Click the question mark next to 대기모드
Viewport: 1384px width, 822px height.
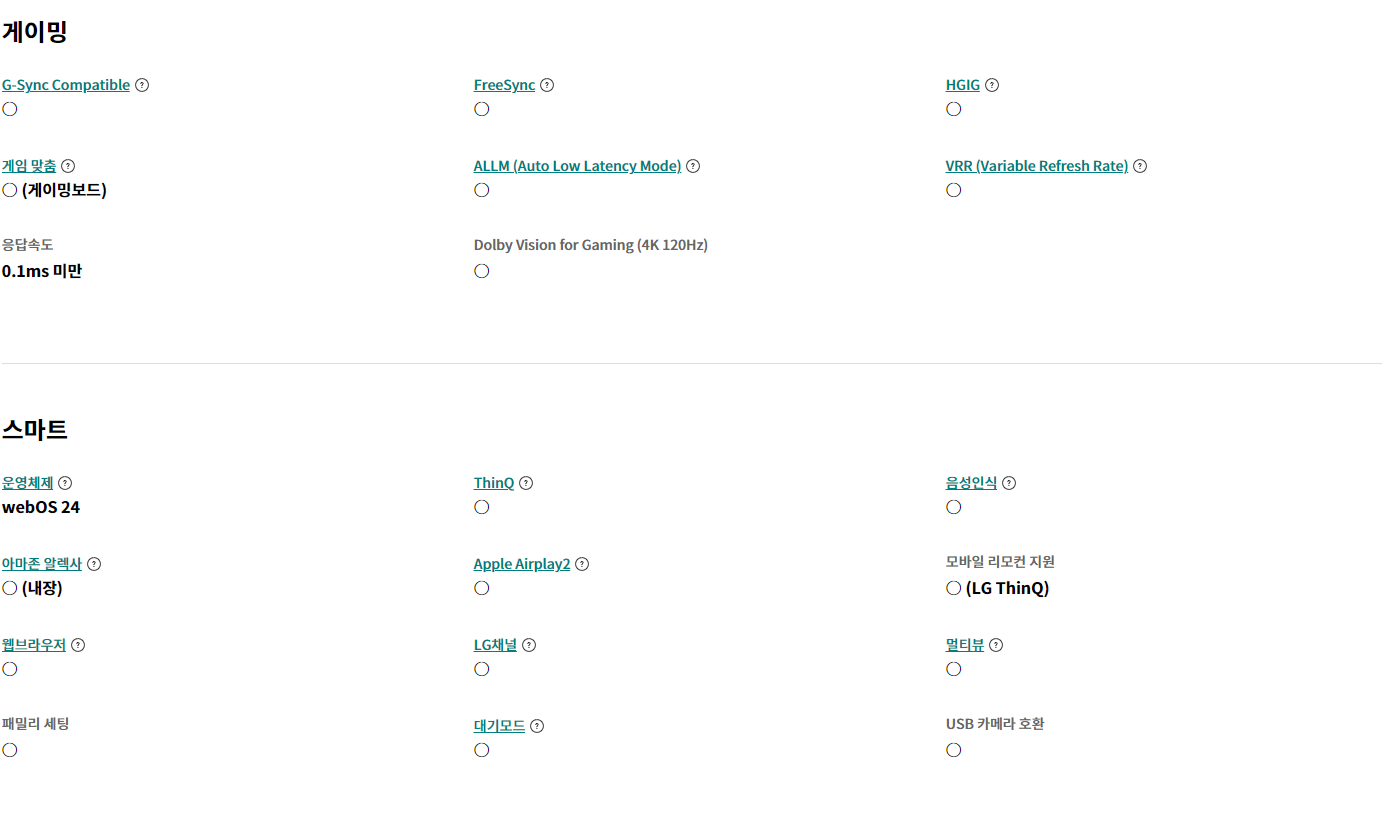[x=537, y=726]
